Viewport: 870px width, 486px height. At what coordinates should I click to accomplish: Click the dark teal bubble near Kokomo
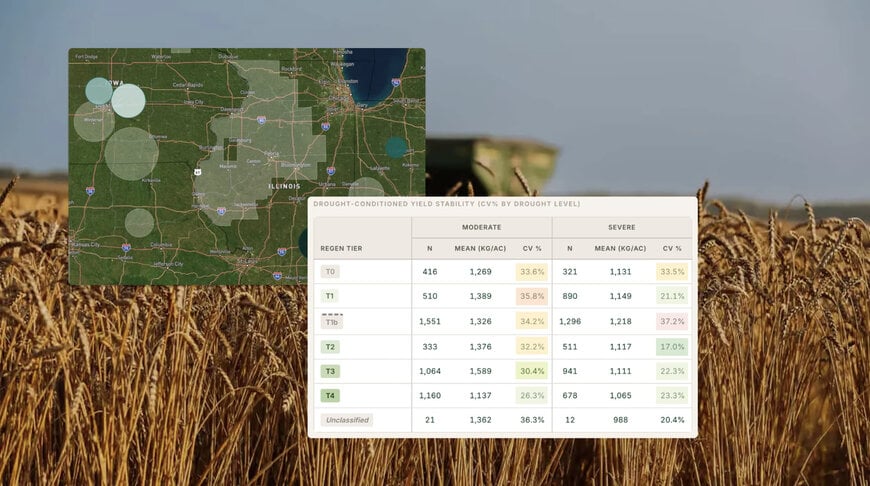click(396, 148)
